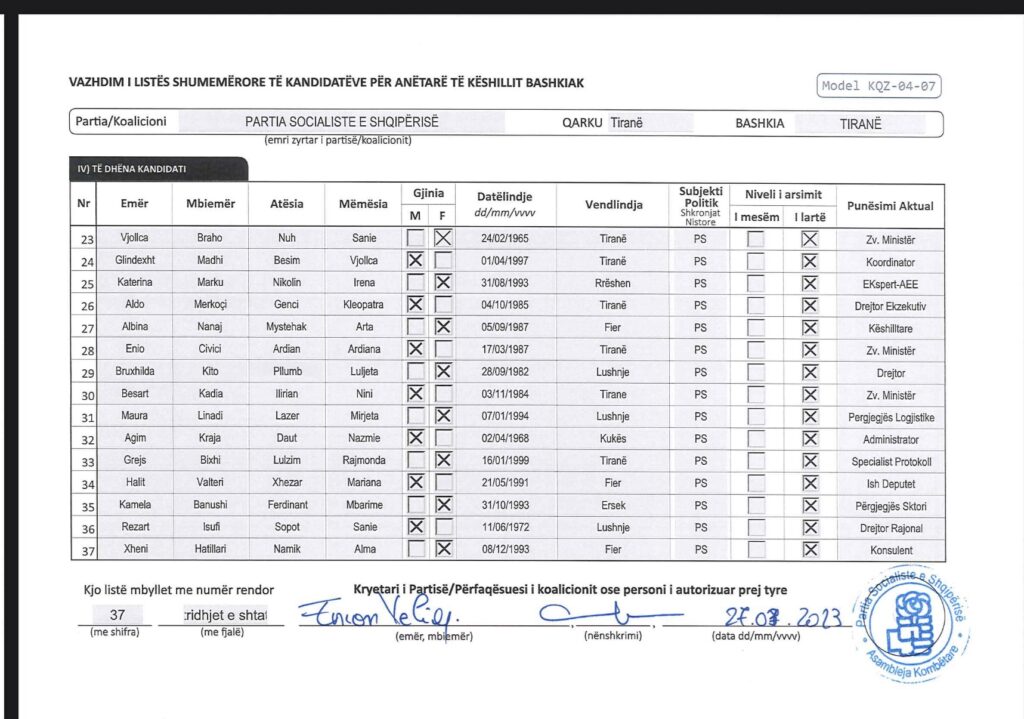Toggle the I lartë box for Rezart Isufi
The height and width of the screenshot is (719, 1024).
810,528
